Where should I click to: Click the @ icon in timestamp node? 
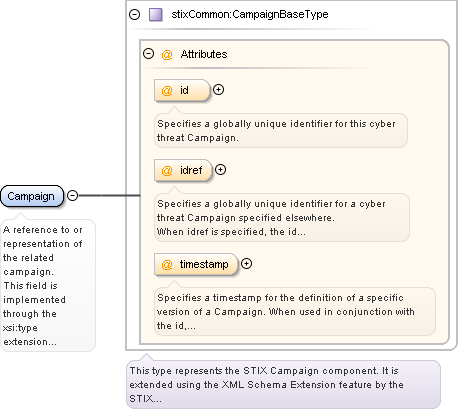click(x=167, y=264)
